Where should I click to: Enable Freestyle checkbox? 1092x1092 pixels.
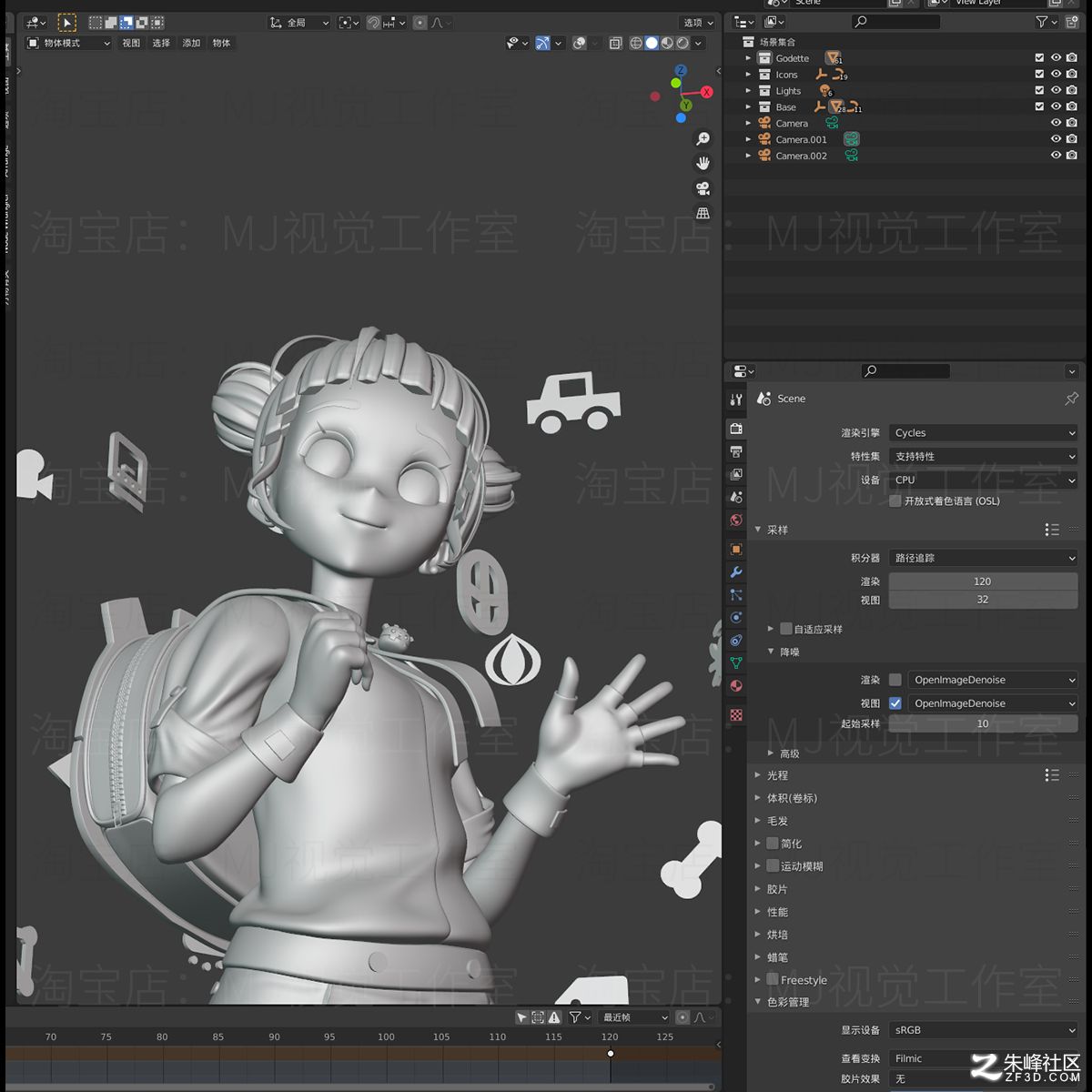[x=773, y=980]
